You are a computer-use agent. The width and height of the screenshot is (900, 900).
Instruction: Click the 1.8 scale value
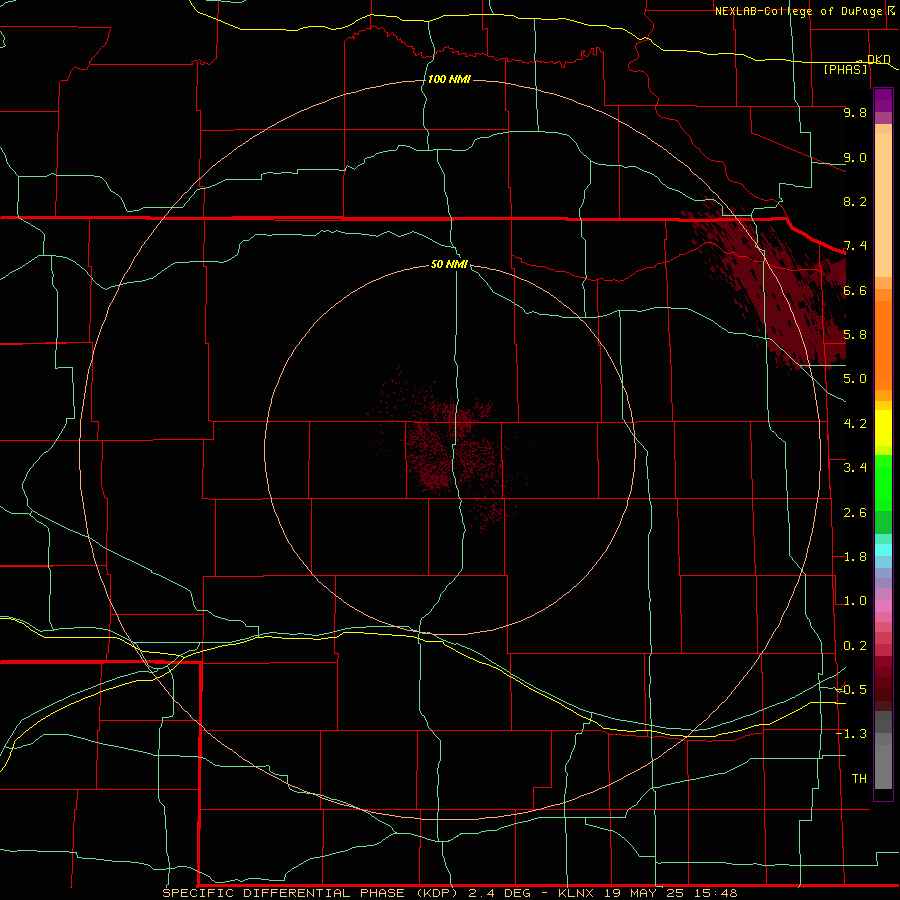tap(855, 557)
